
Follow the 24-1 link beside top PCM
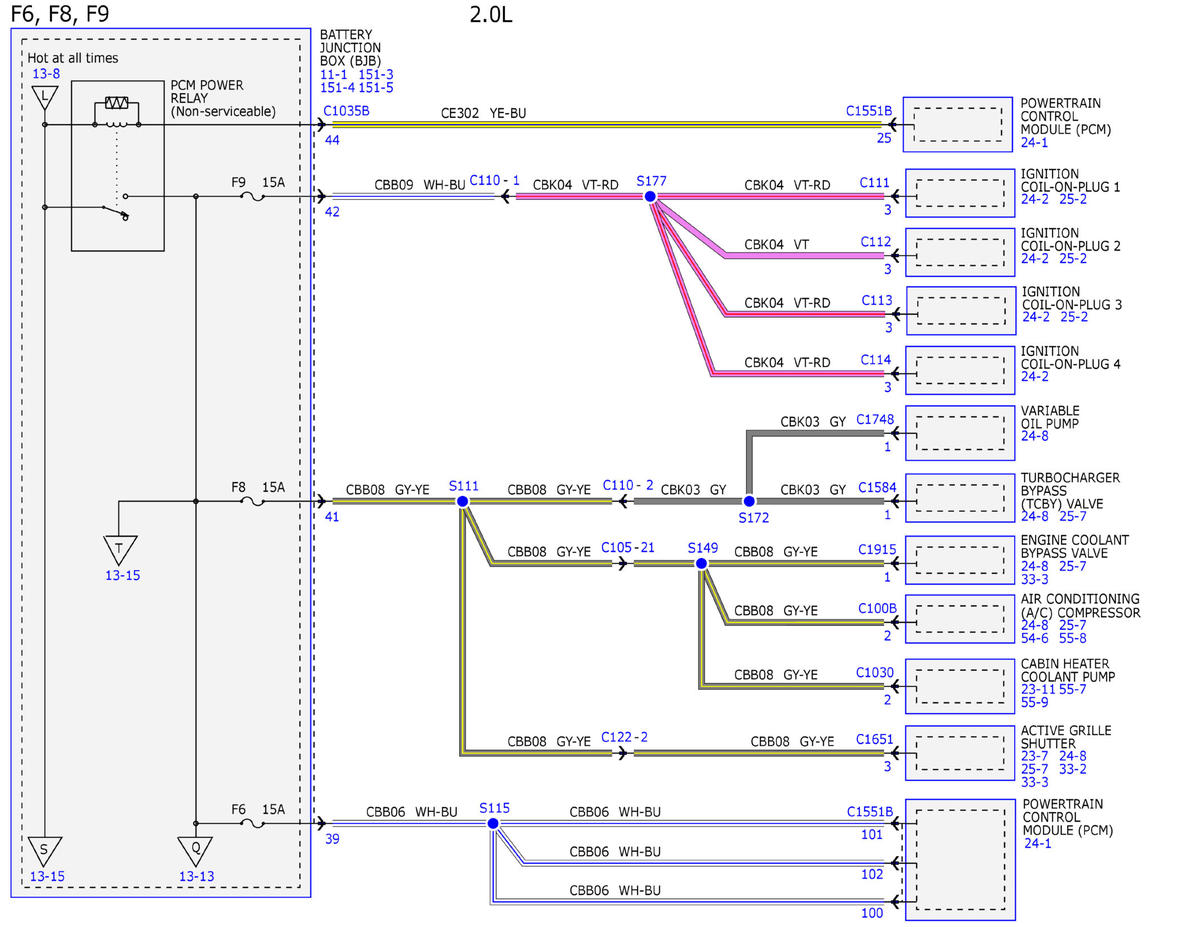(x=1034, y=143)
